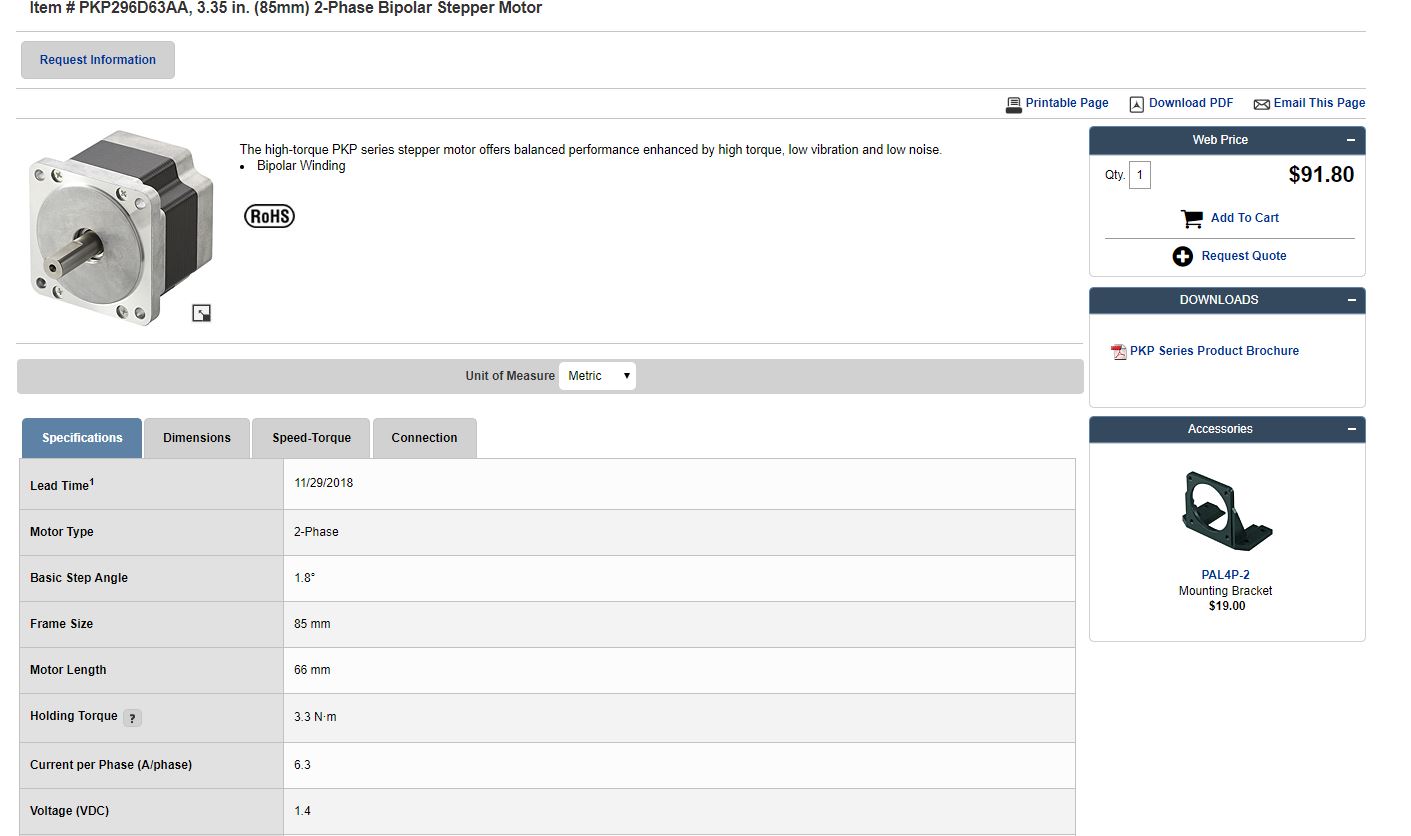Click the Request Information button
This screenshot has width=1411, height=836.
[x=98, y=60]
